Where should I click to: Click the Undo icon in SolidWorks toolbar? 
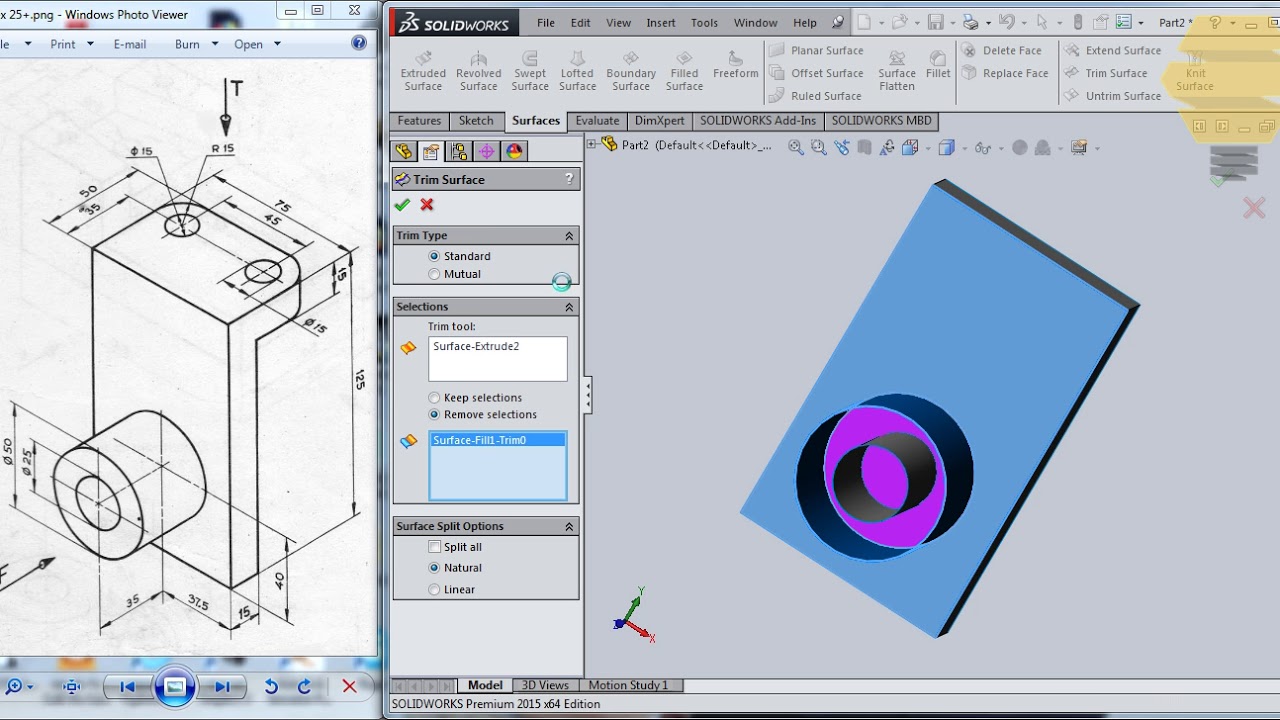tap(1006, 22)
